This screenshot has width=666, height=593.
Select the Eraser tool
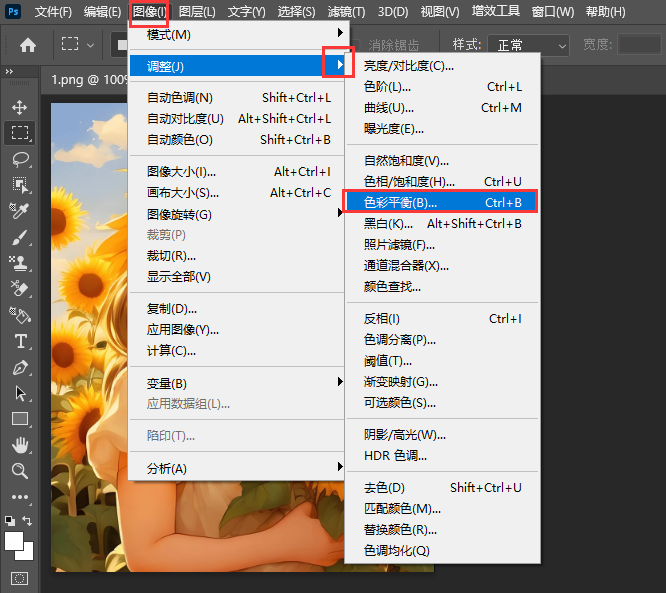point(20,289)
